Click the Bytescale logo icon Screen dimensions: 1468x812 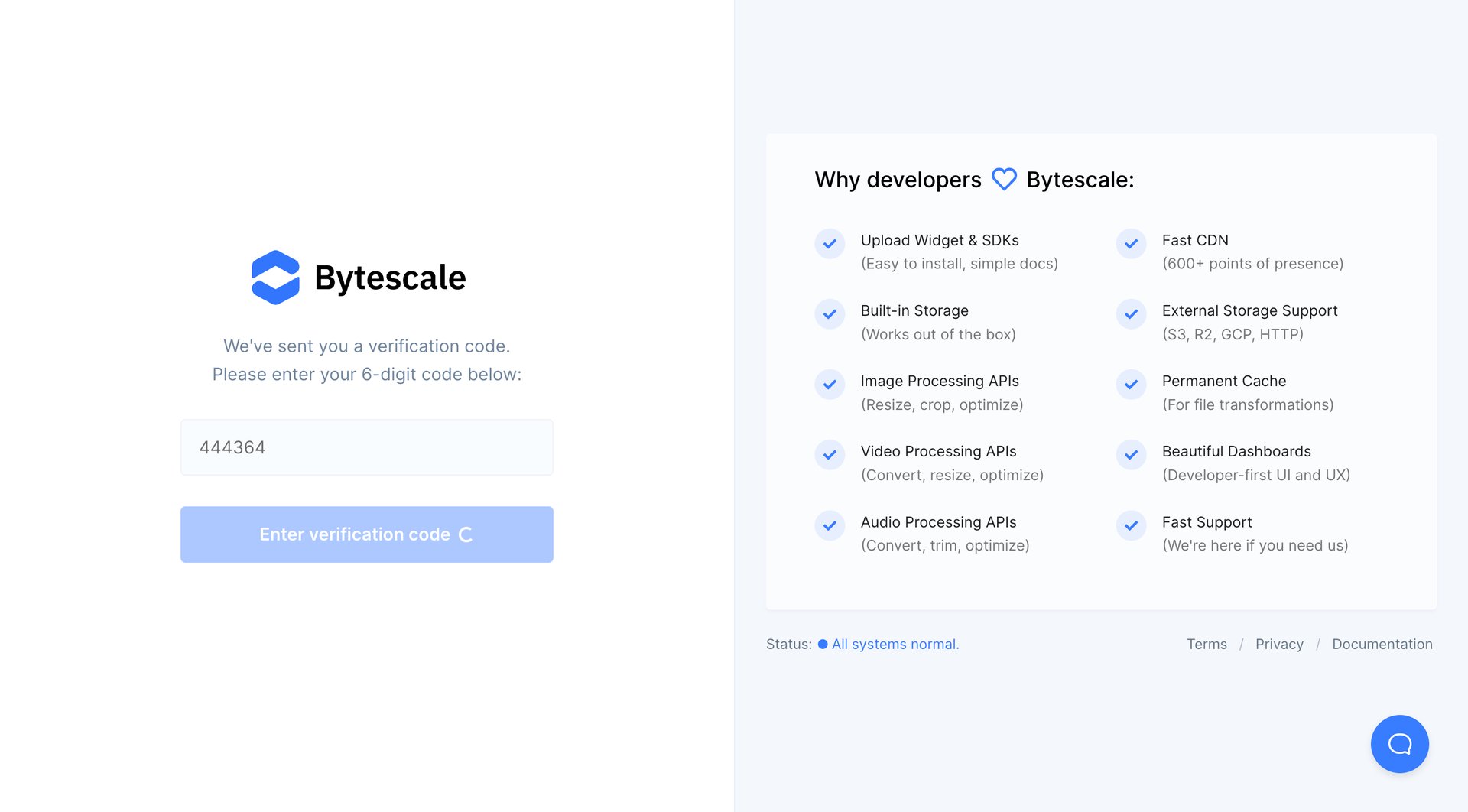[276, 277]
